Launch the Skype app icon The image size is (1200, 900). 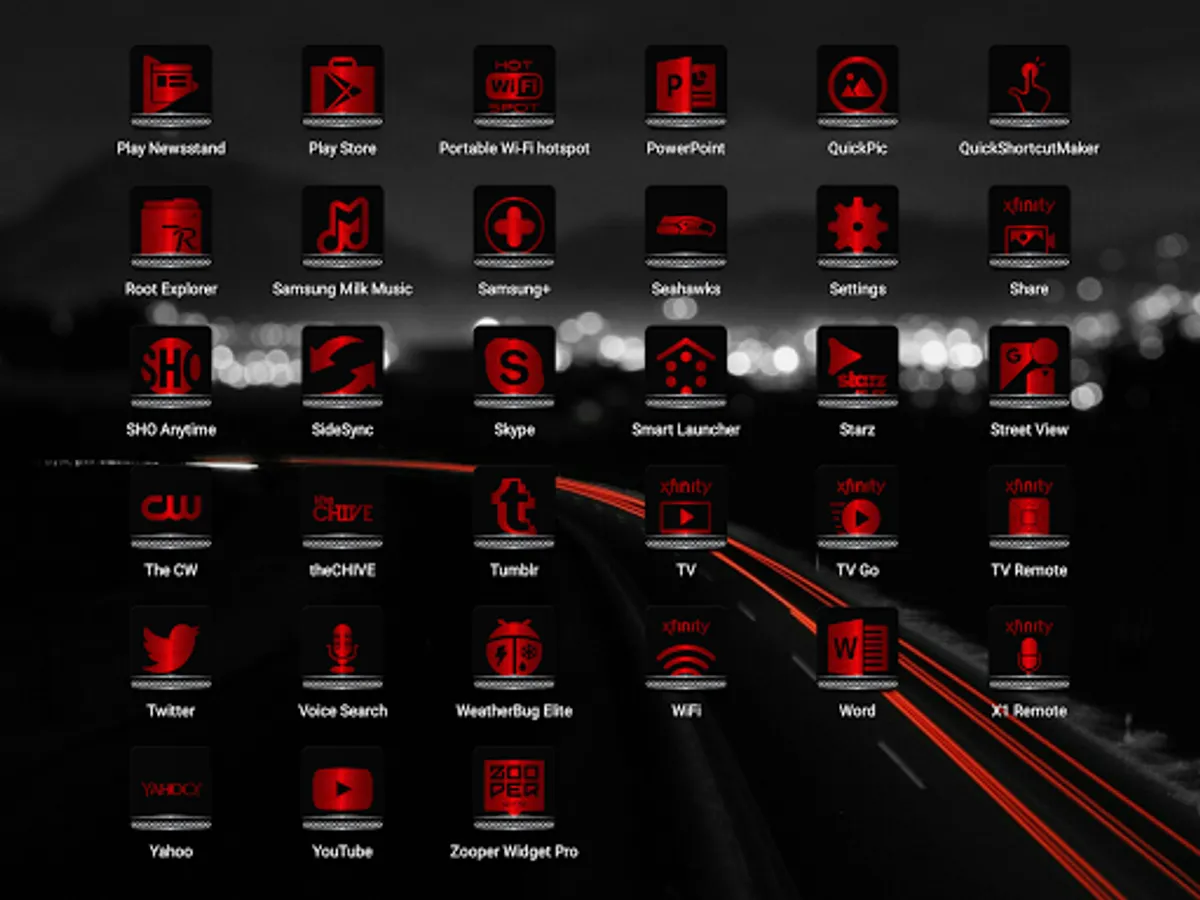click(x=514, y=368)
